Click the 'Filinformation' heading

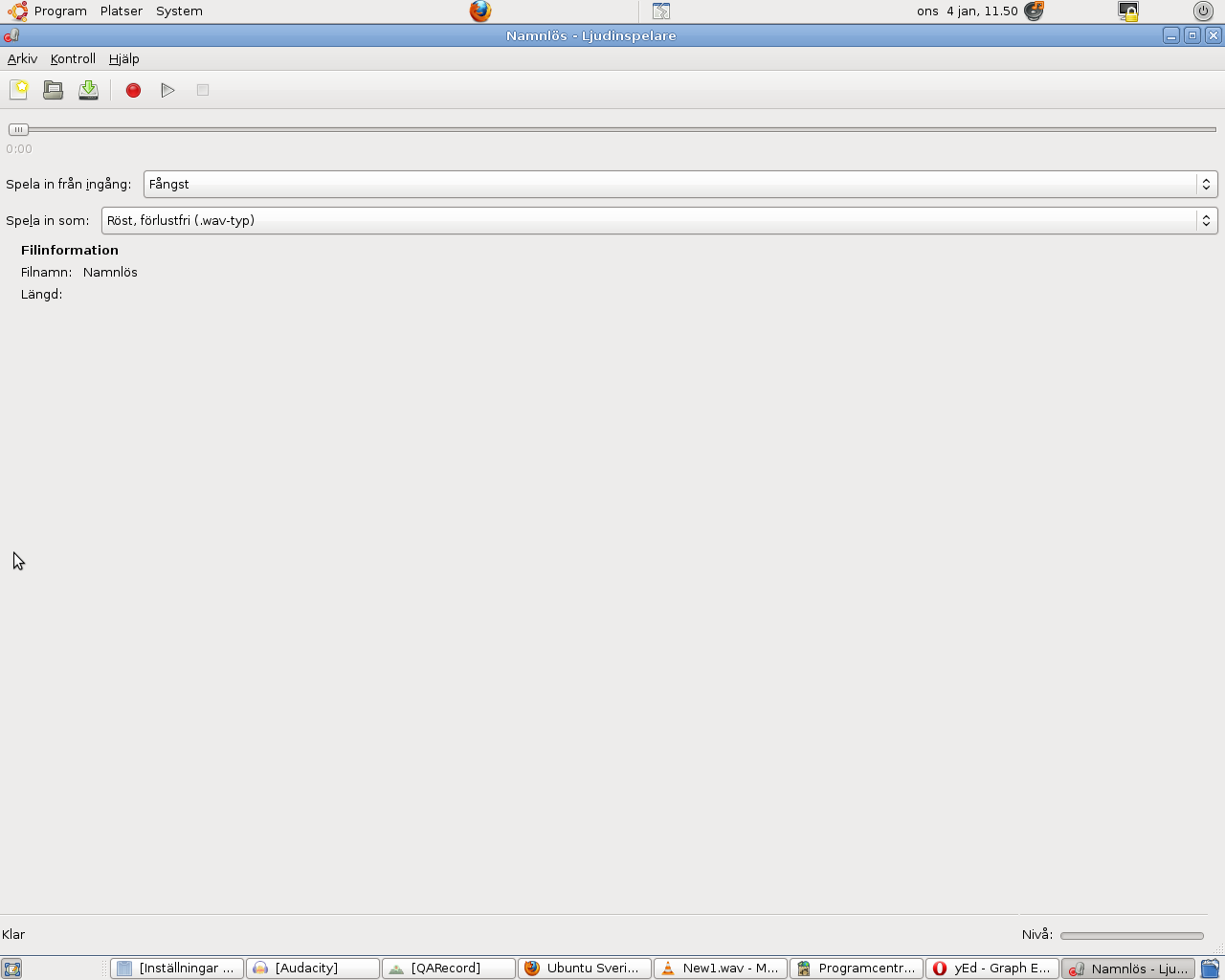tap(70, 250)
